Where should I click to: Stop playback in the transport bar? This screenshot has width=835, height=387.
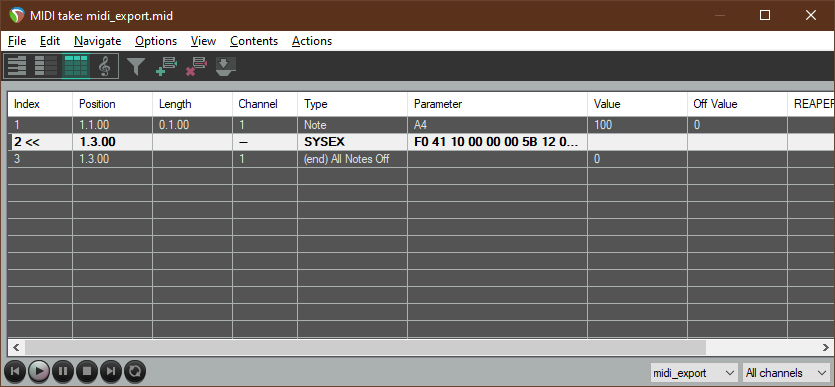point(87,371)
